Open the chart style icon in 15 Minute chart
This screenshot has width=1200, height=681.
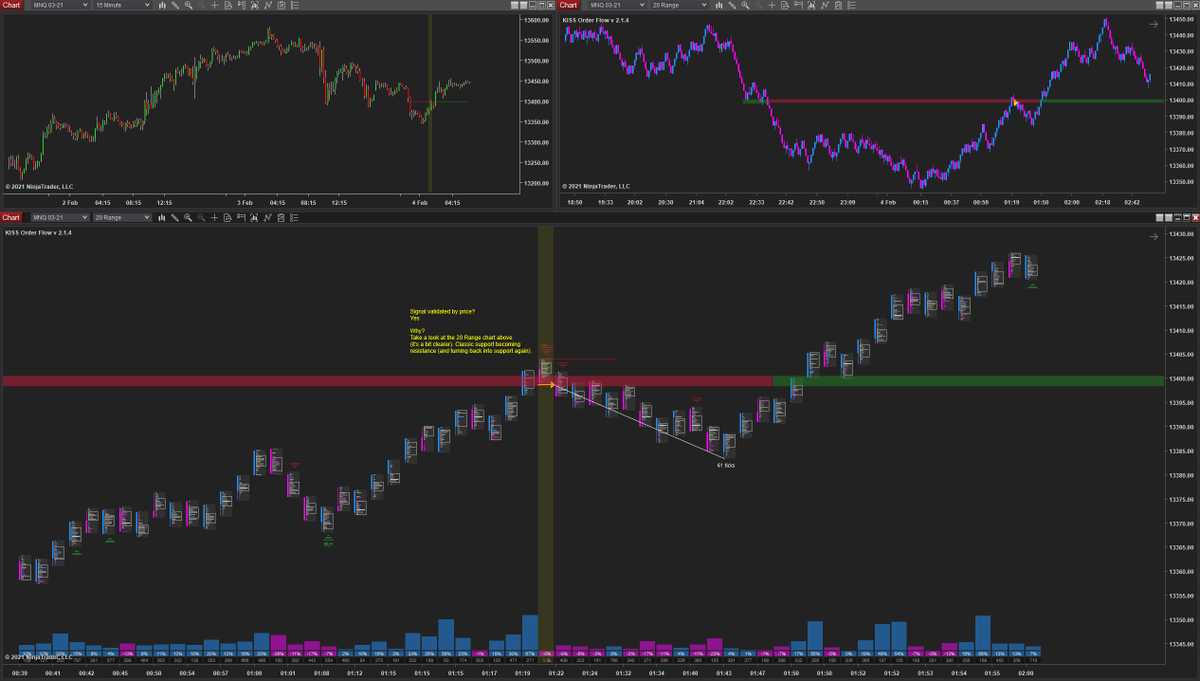pyautogui.click(x=162, y=5)
